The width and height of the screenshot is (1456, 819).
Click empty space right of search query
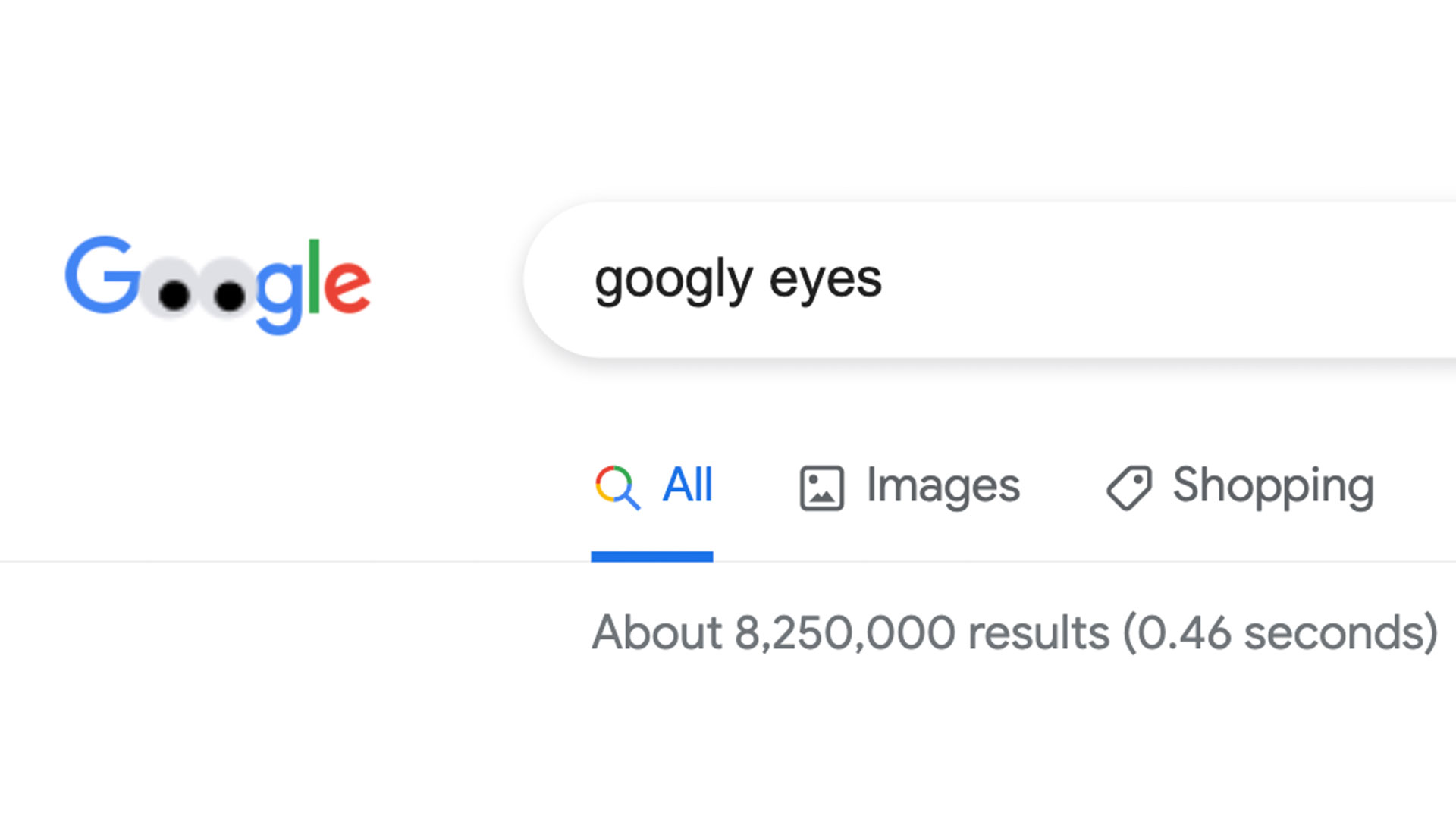1168,280
